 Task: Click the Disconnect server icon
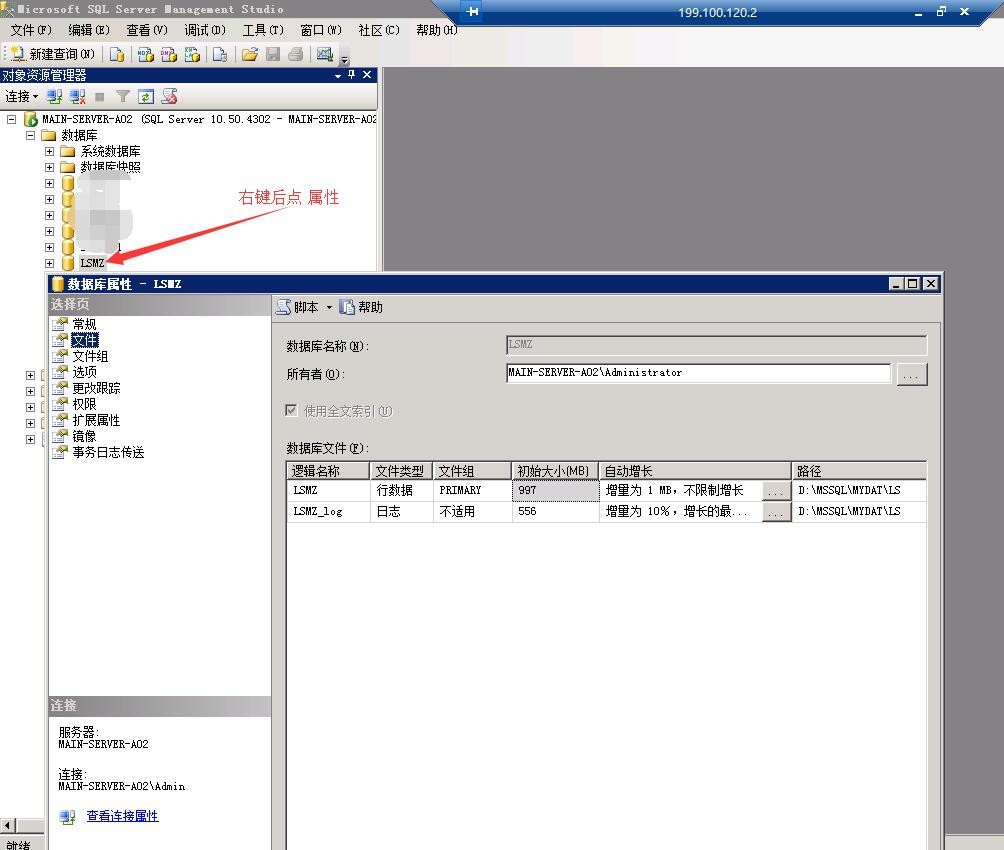click(x=77, y=97)
